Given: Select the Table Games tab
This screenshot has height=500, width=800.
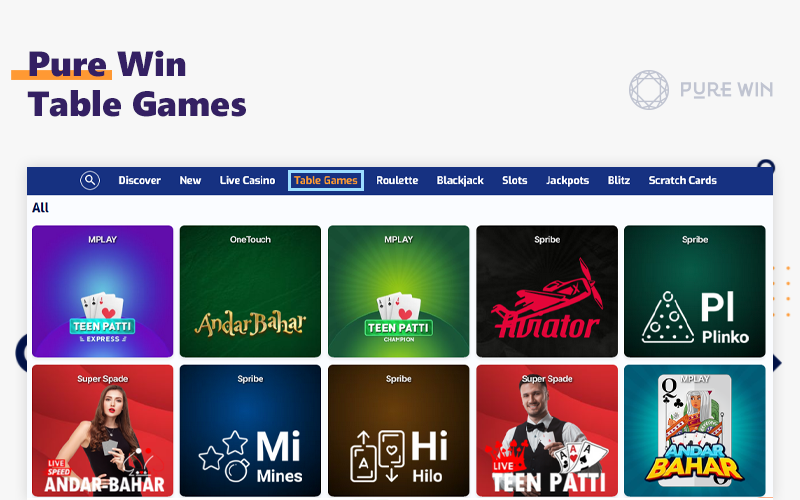Looking at the screenshot, I should tap(326, 180).
